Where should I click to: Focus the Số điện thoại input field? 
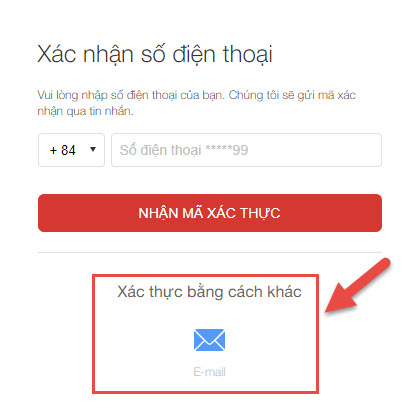pos(246,150)
